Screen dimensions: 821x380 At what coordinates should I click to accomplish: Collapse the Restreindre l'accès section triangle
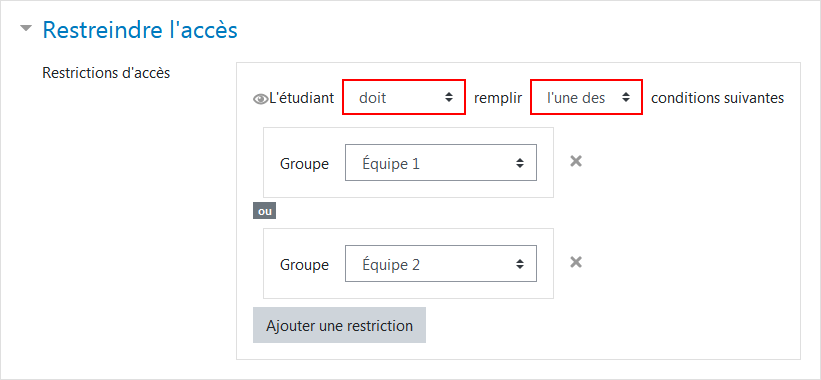[26, 29]
